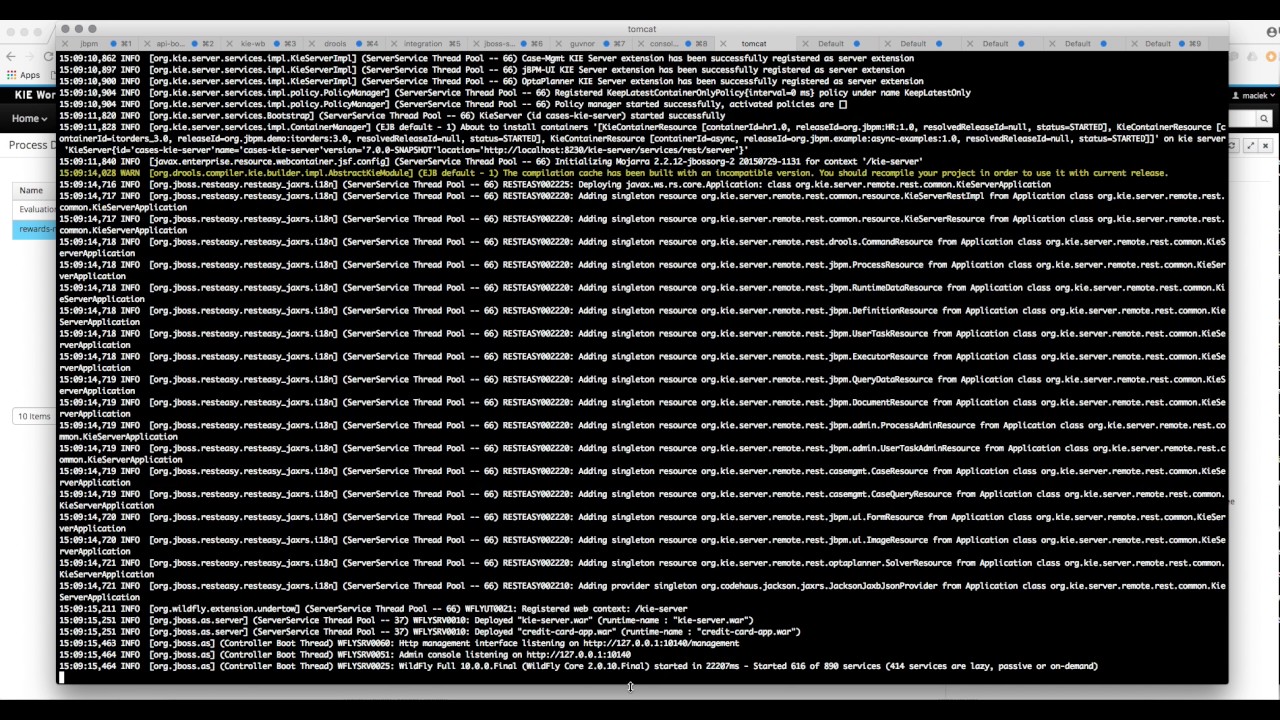
Task: Click the log line Deployed "credit-card-app.war"
Action: (429, 632)
